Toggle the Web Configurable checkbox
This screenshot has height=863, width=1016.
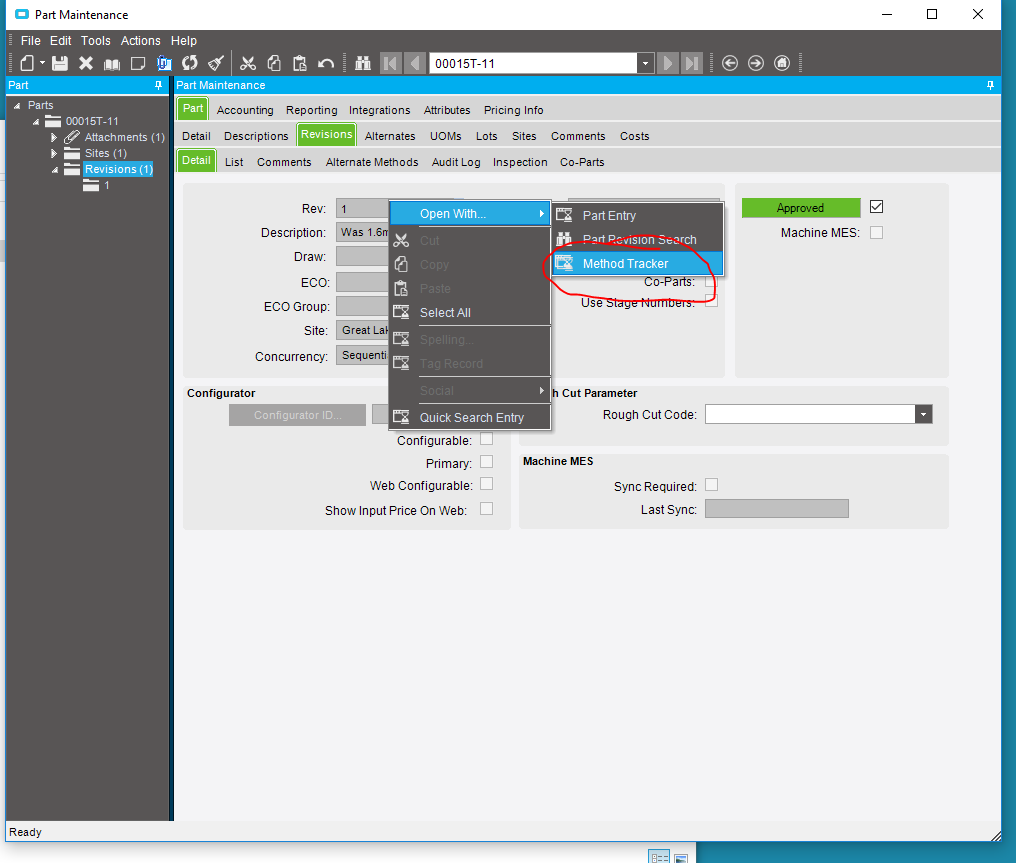tap(487, 485)
